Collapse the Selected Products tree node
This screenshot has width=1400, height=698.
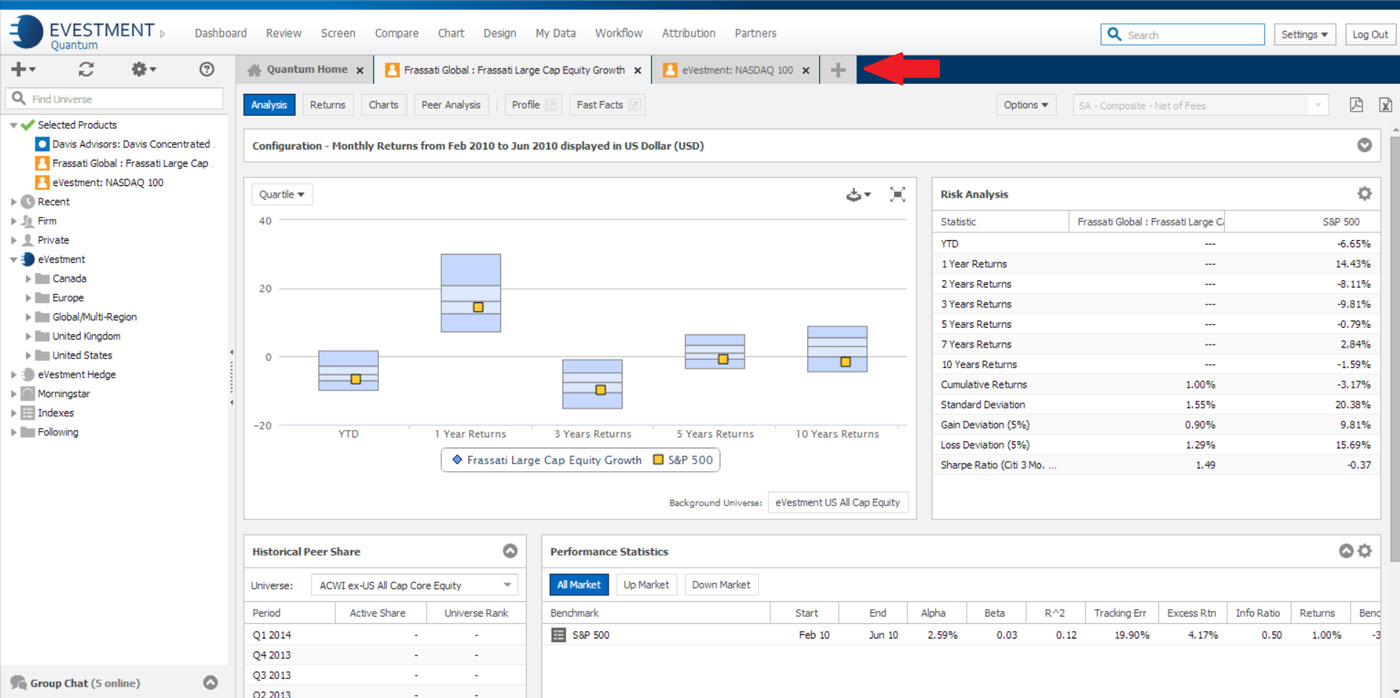click(x=13, y=125)
